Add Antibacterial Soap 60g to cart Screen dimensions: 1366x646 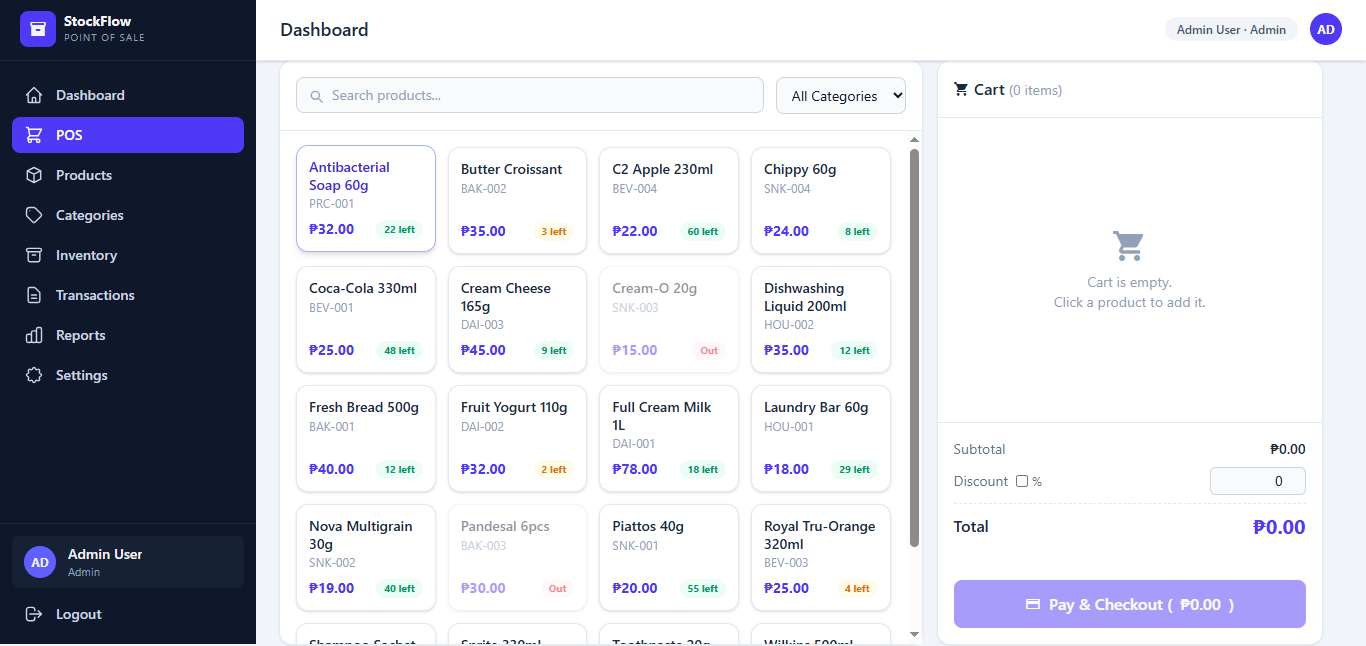tap(366, 199)
